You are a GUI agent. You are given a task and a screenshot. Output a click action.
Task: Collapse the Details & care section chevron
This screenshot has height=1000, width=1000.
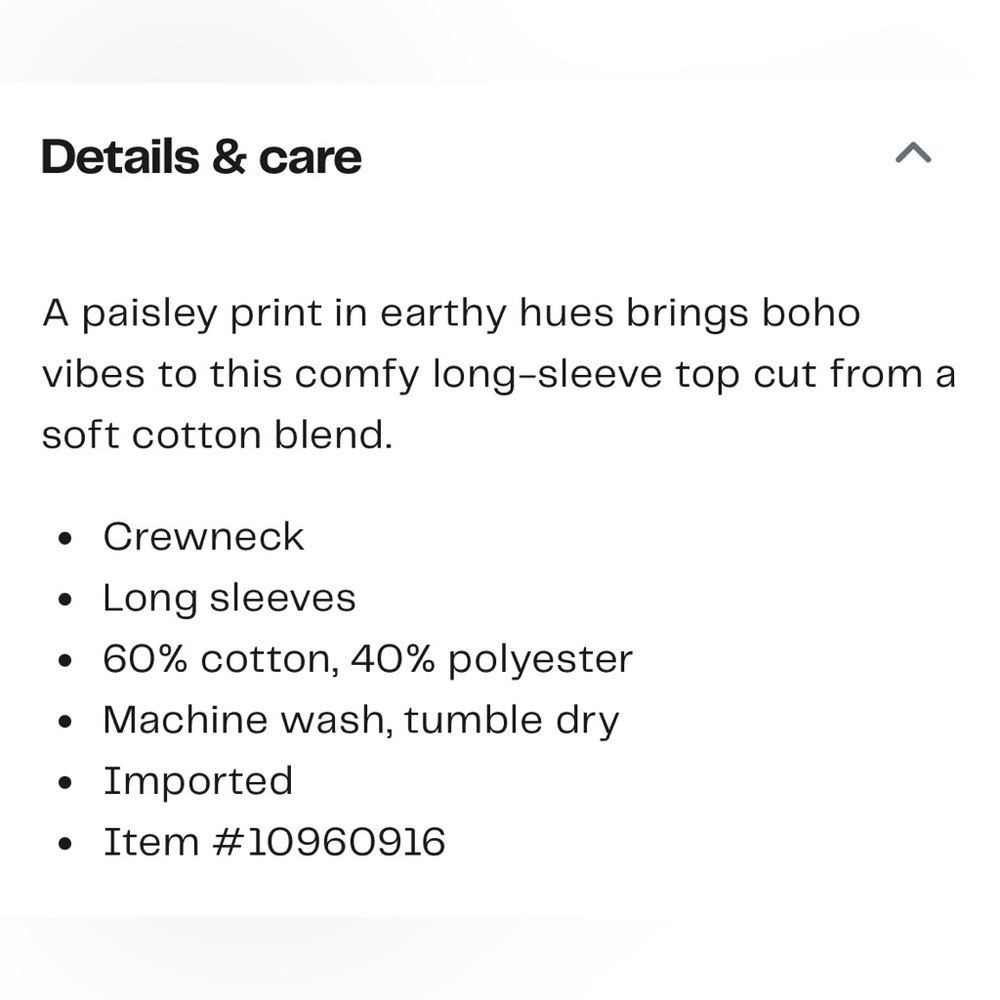coord(913,153)
